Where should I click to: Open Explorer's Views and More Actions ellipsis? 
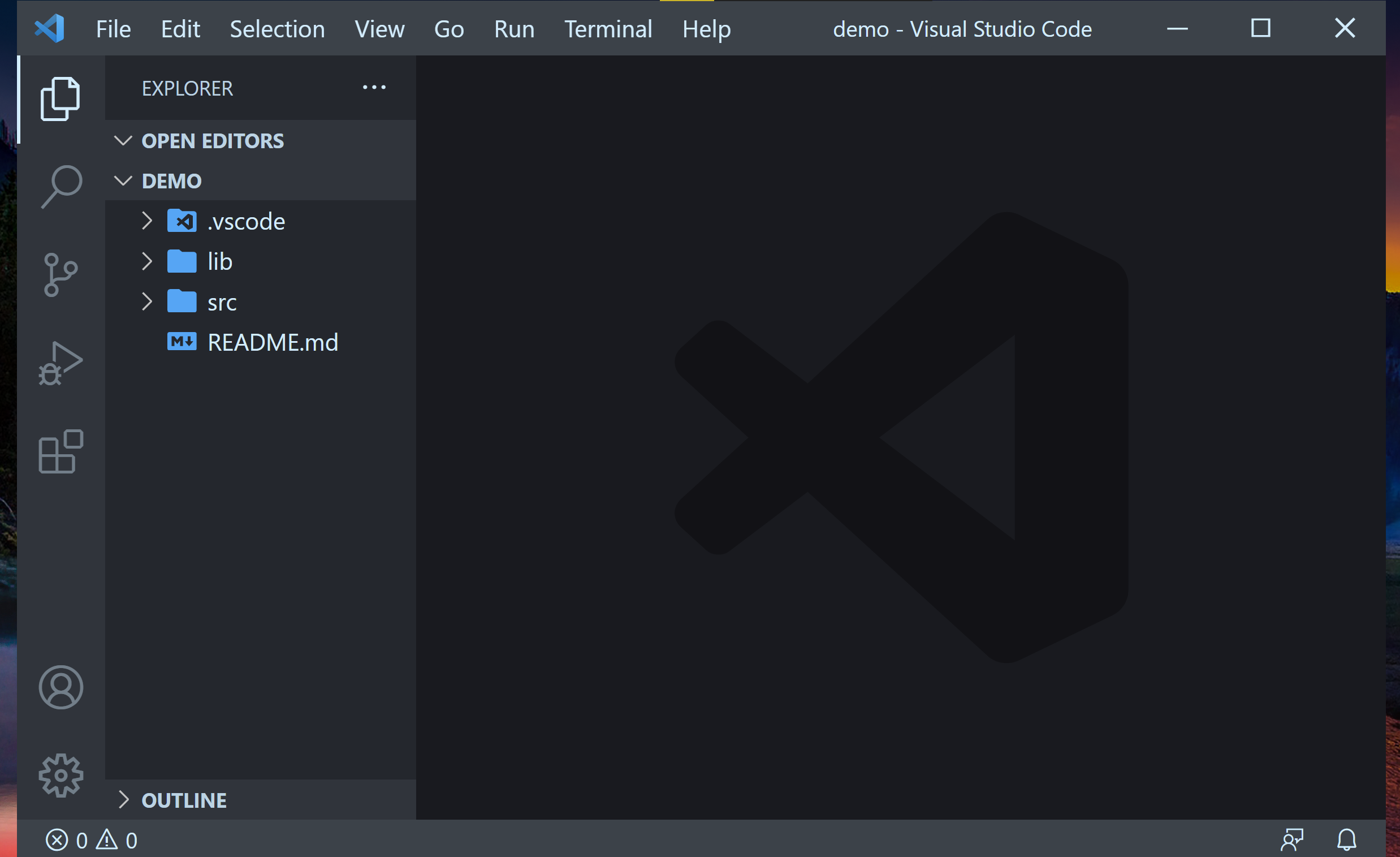point(374,88)
